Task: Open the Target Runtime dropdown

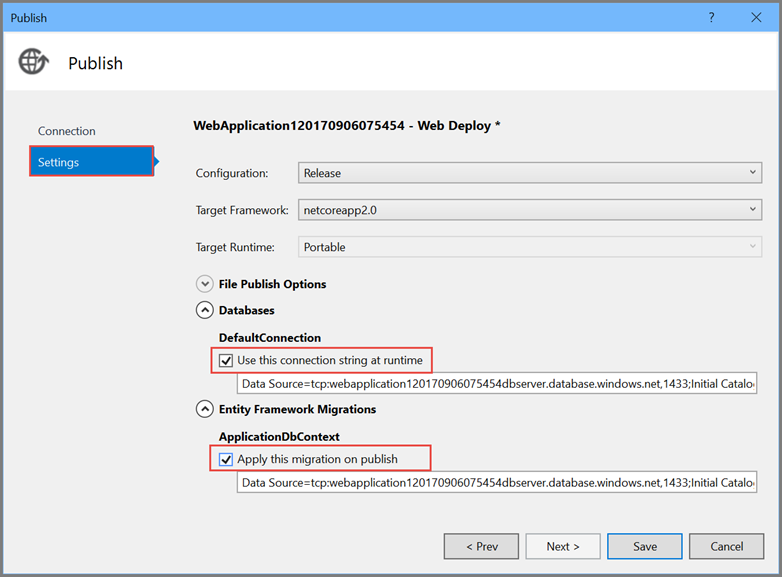Action: click(529, 247)
